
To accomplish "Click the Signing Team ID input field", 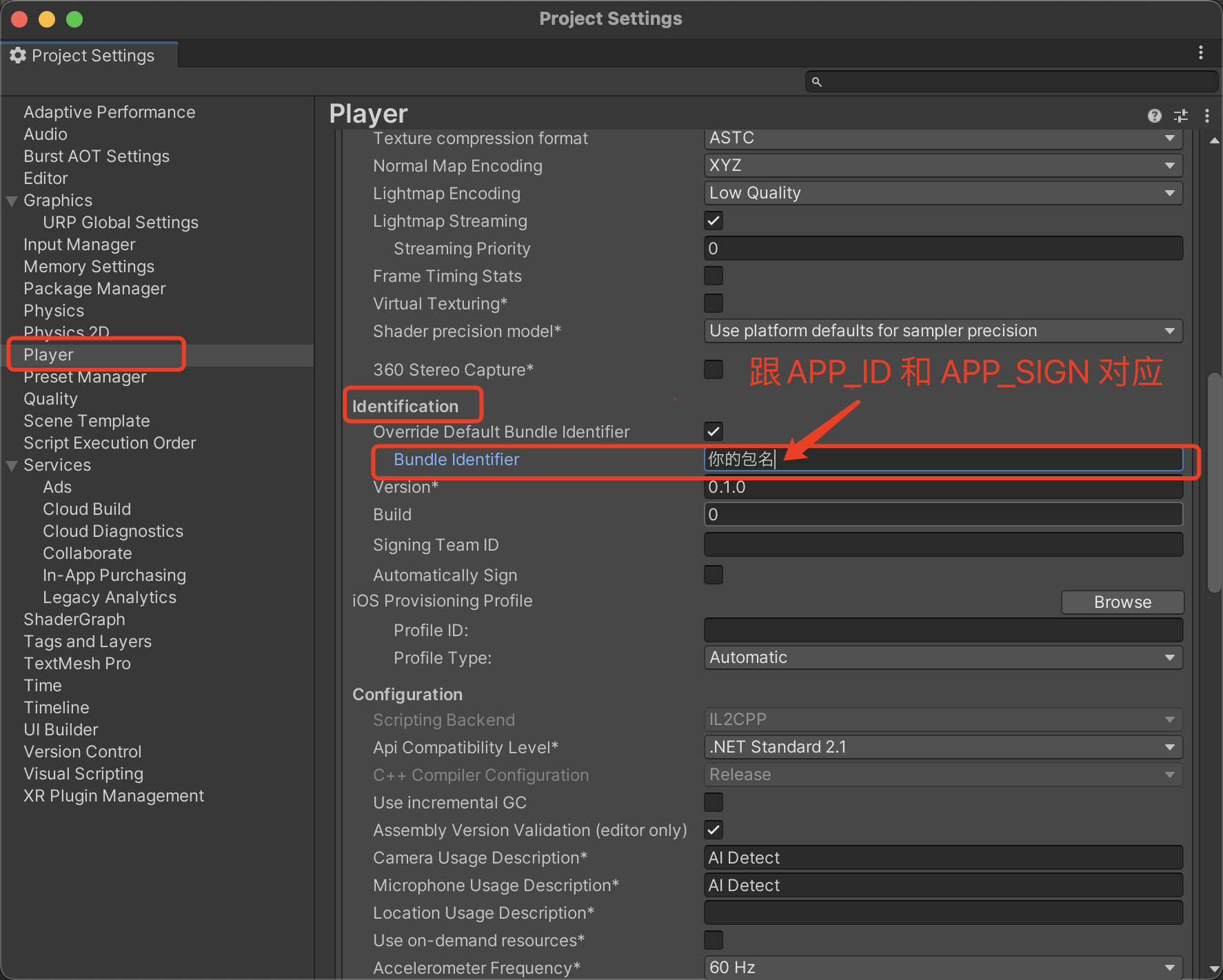I will [x=942, y=545].
